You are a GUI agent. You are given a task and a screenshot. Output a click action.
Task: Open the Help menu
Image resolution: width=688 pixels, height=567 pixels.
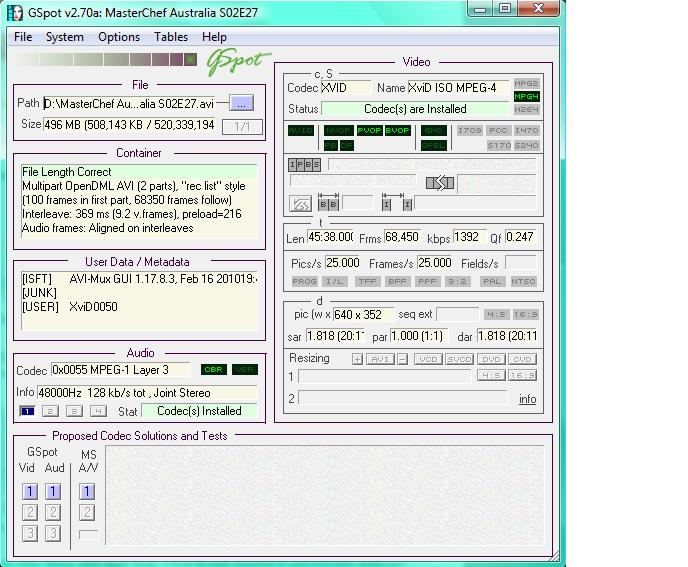click(x=214, y=37)
